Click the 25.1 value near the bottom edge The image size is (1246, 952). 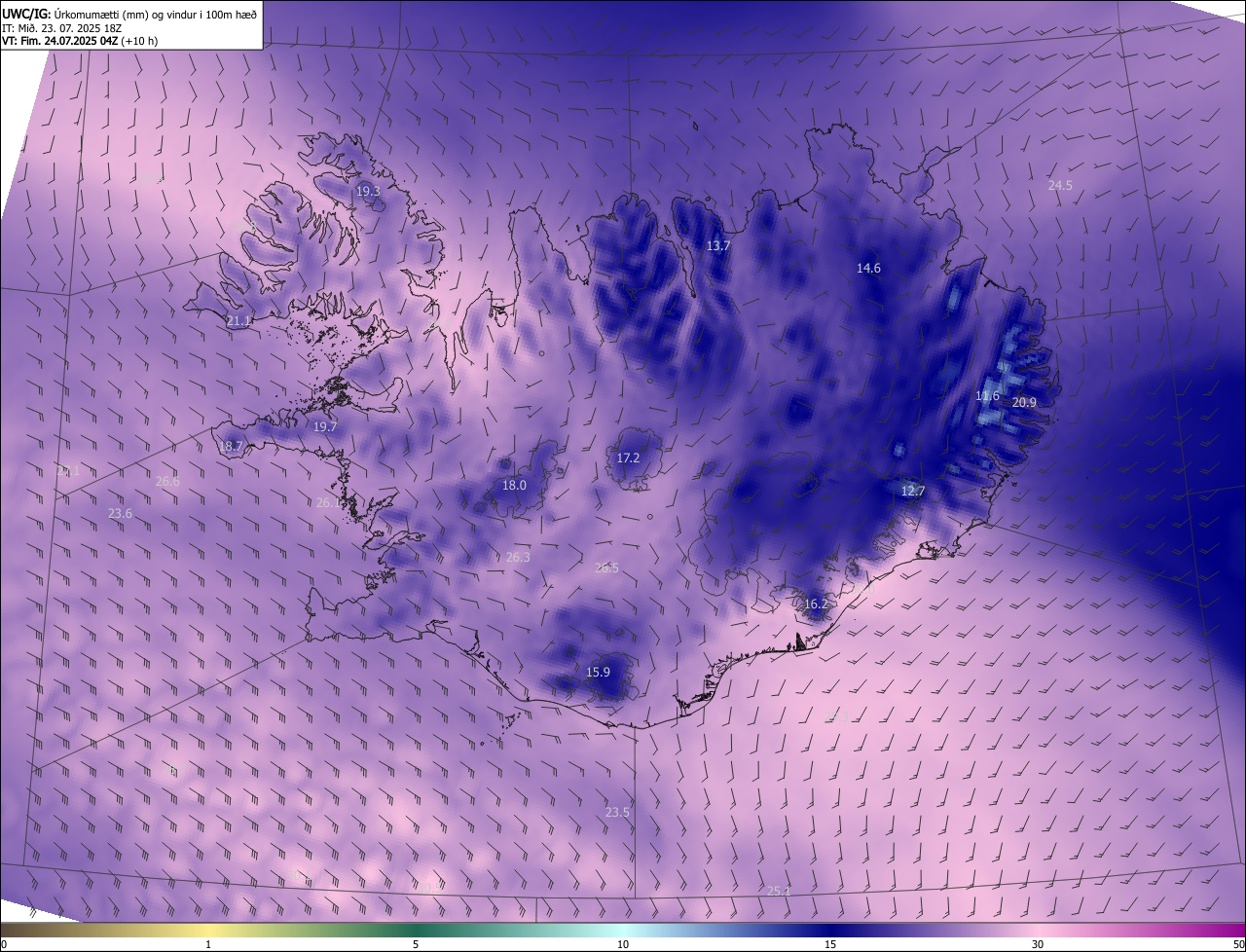[779, 891]
